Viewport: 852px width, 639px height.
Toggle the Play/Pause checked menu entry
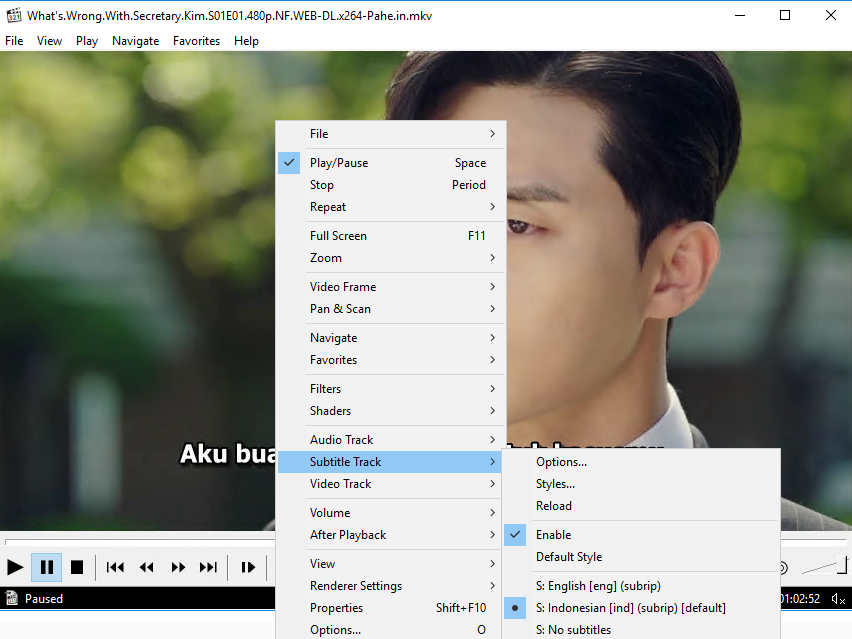391,163
